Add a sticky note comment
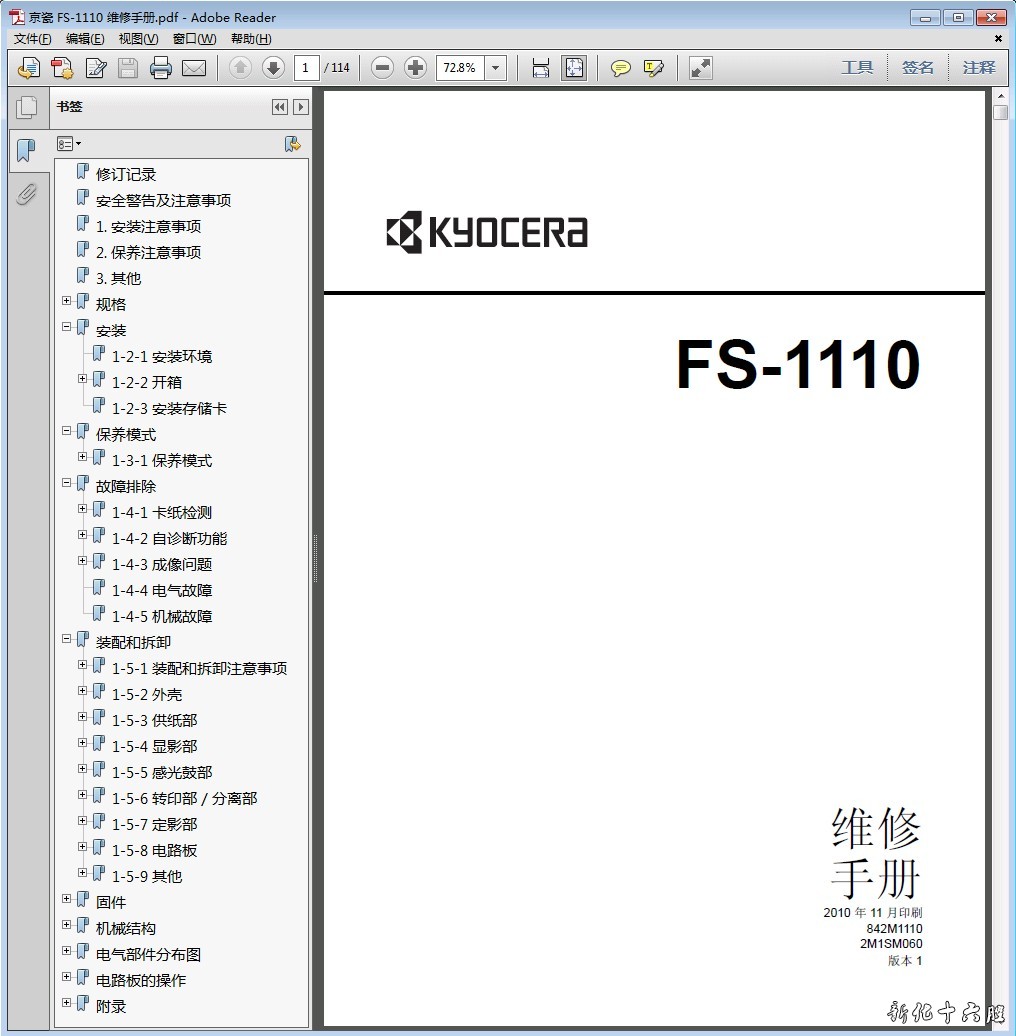 pos(621,68)
